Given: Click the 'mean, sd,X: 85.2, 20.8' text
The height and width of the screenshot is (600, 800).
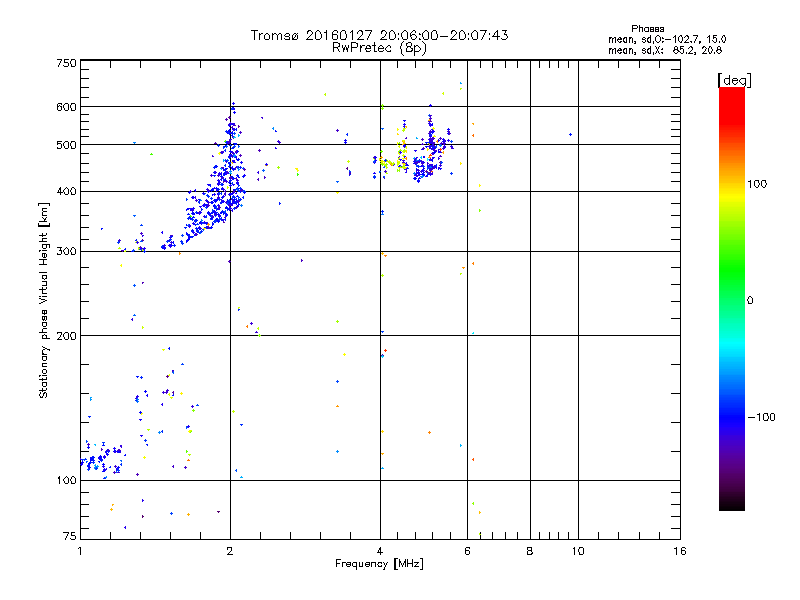Looking at the screenshot, I should pos(665,50).
